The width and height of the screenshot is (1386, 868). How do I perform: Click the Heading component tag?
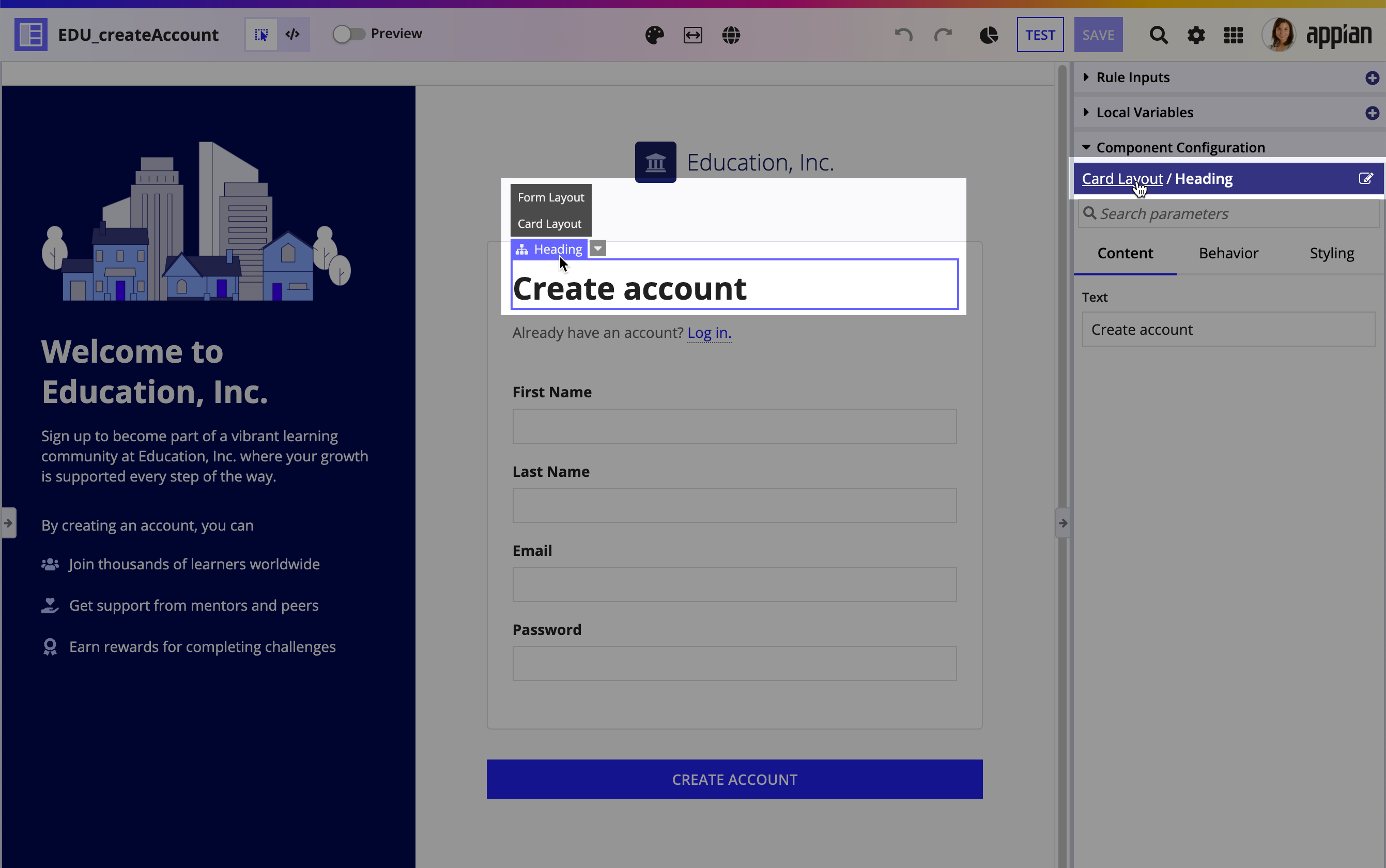point(549,249)
